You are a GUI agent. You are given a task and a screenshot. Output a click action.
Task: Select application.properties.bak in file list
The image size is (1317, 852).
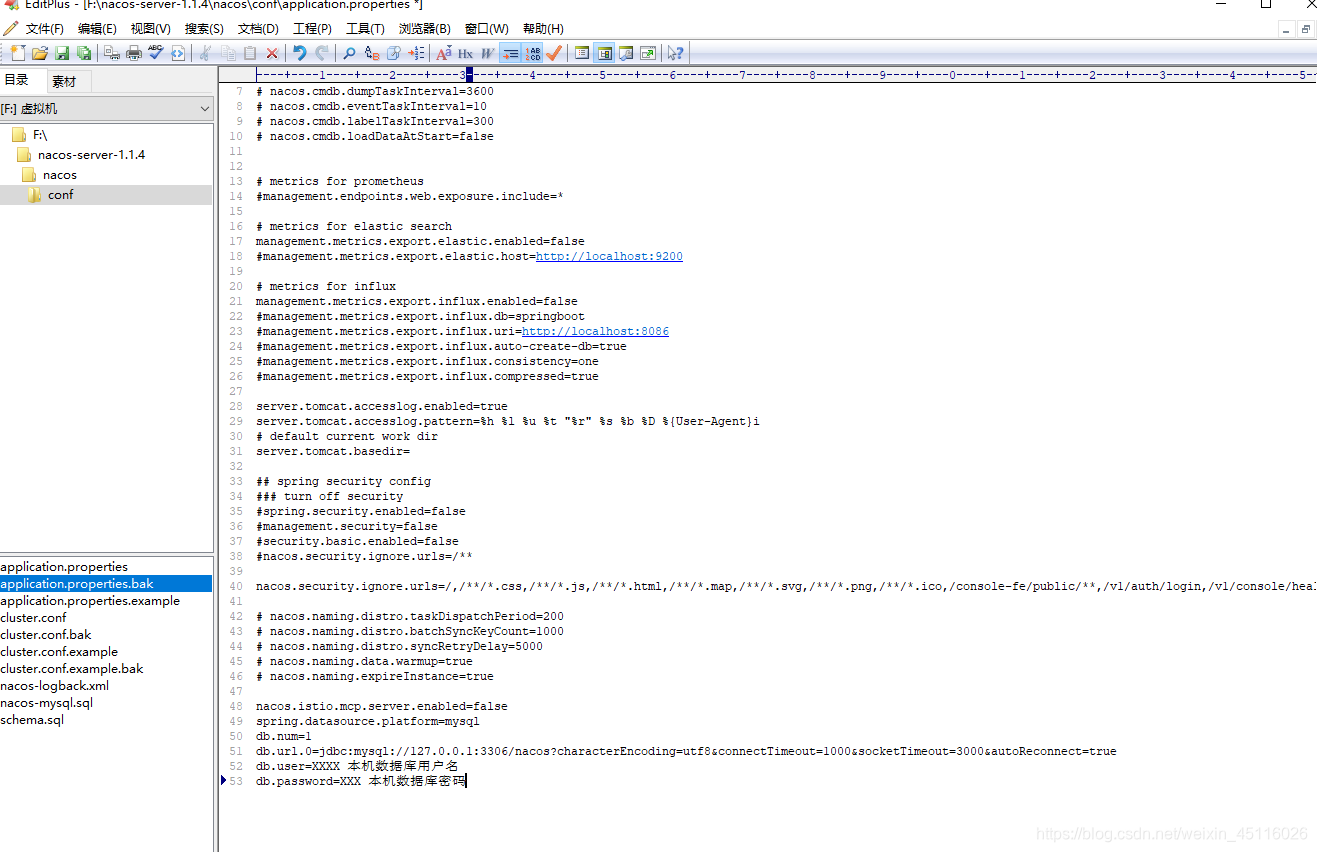tap(77, 583)
